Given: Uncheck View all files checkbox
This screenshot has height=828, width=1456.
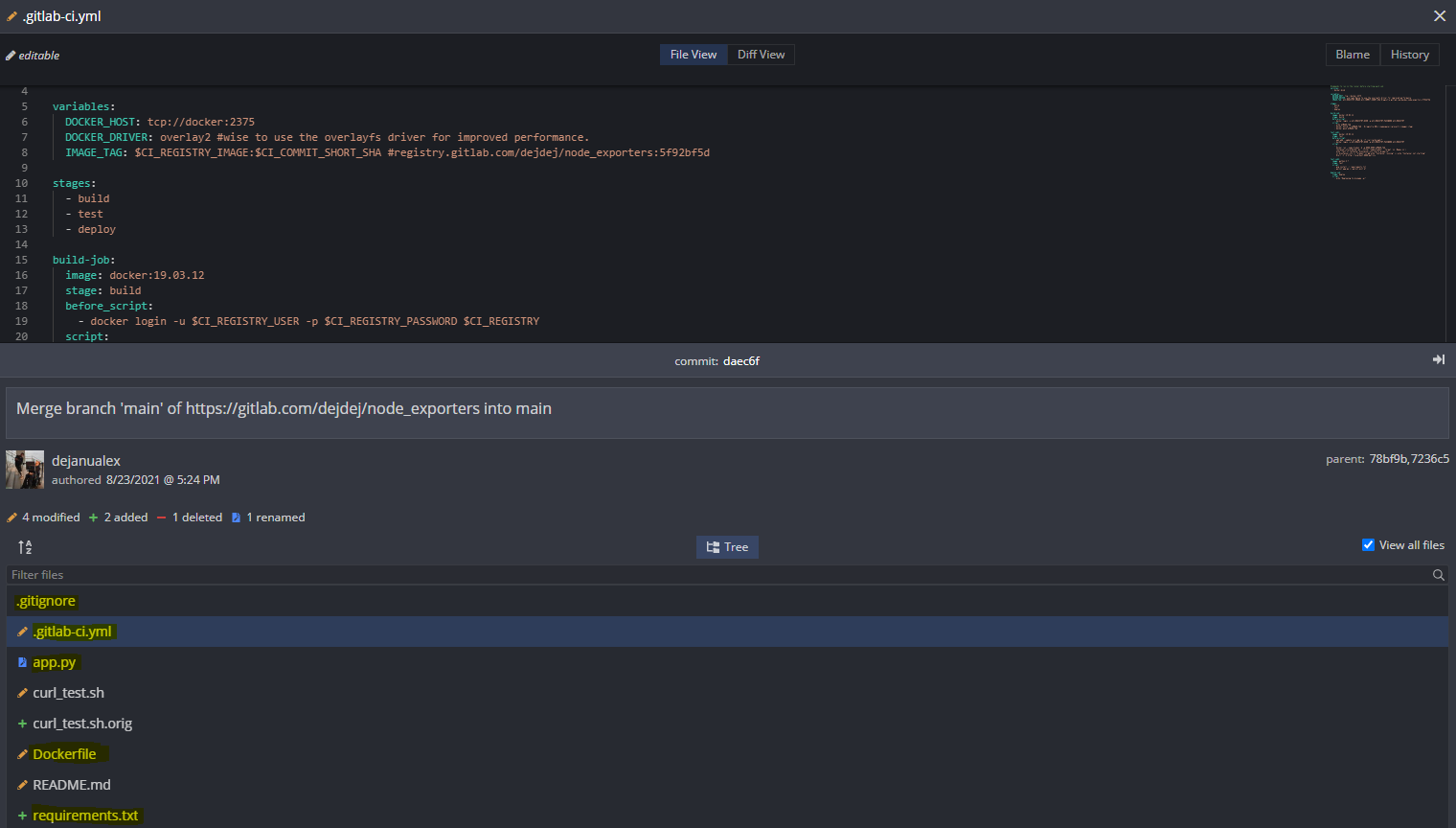Looking at the screenshot, I should click(x=1368, y=544).
